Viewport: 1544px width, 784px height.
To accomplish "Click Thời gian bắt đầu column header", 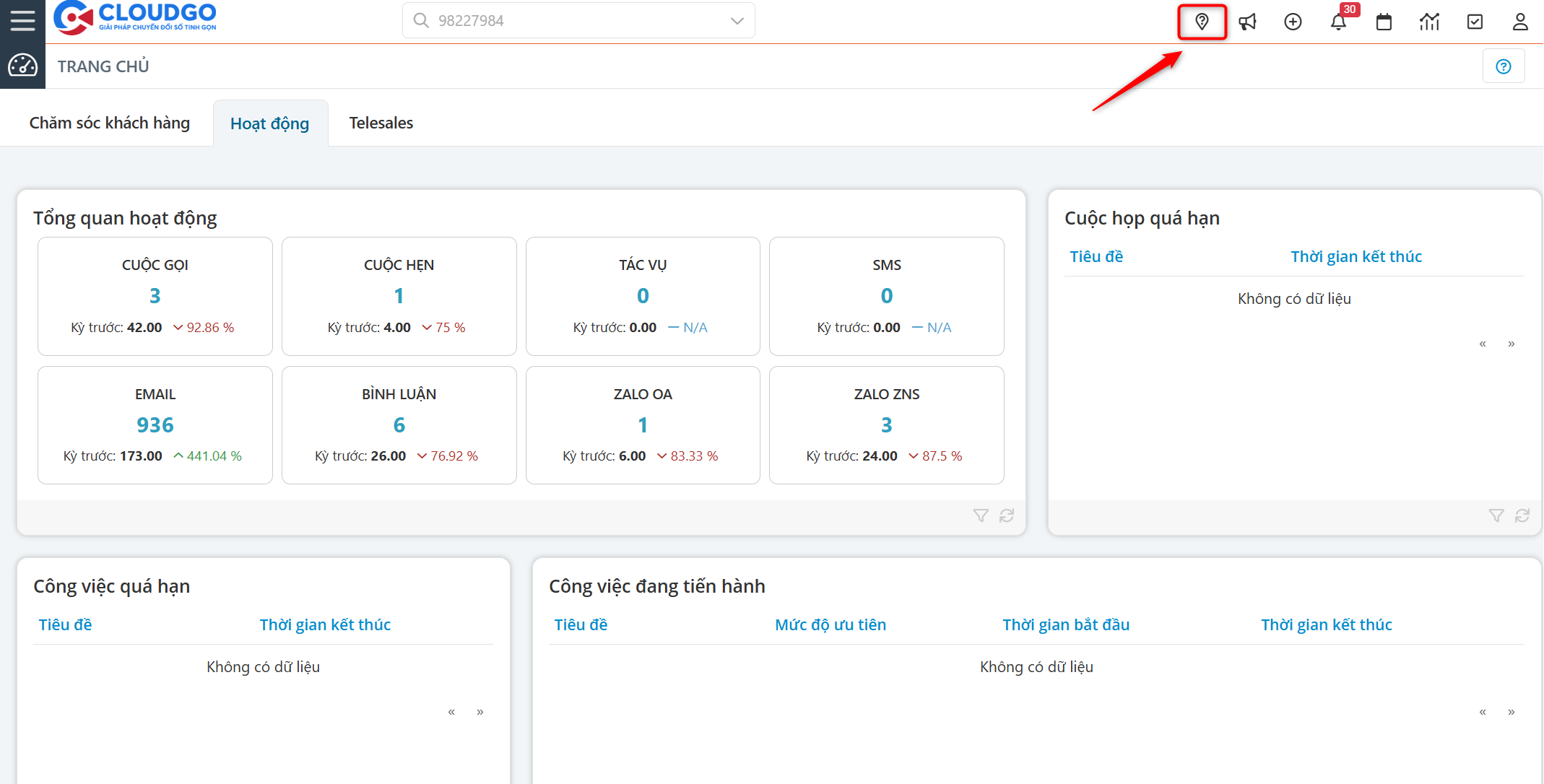I will [1065, 625].
